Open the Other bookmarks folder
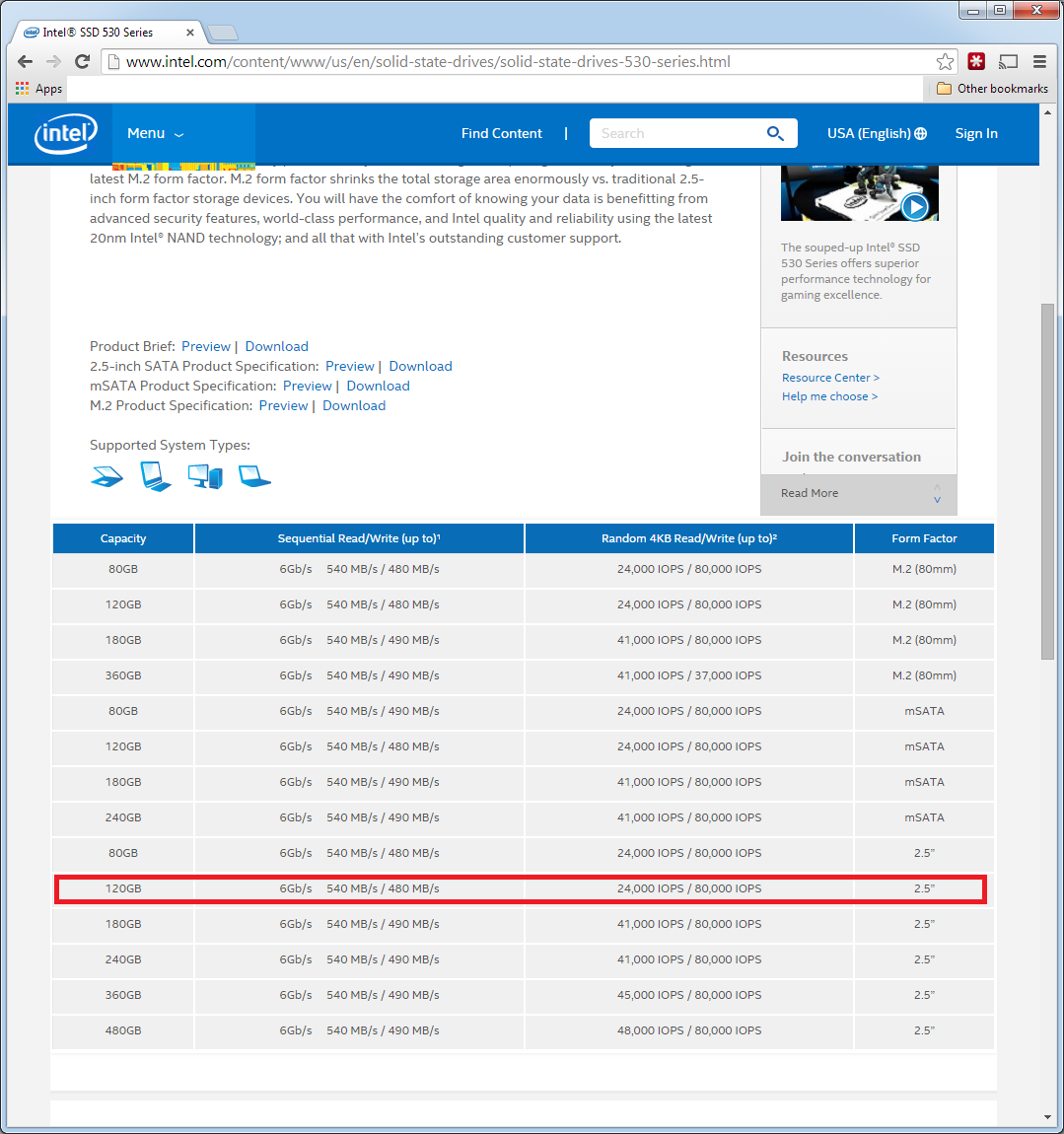Image resolution: width=1064 pixels, height=1134 pixels. coord(992,88)
